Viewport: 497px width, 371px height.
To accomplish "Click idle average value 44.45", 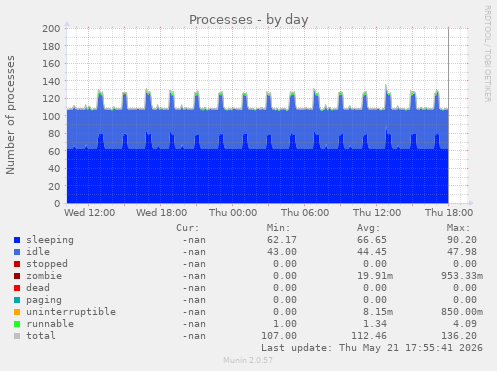I will coord(372,252).
